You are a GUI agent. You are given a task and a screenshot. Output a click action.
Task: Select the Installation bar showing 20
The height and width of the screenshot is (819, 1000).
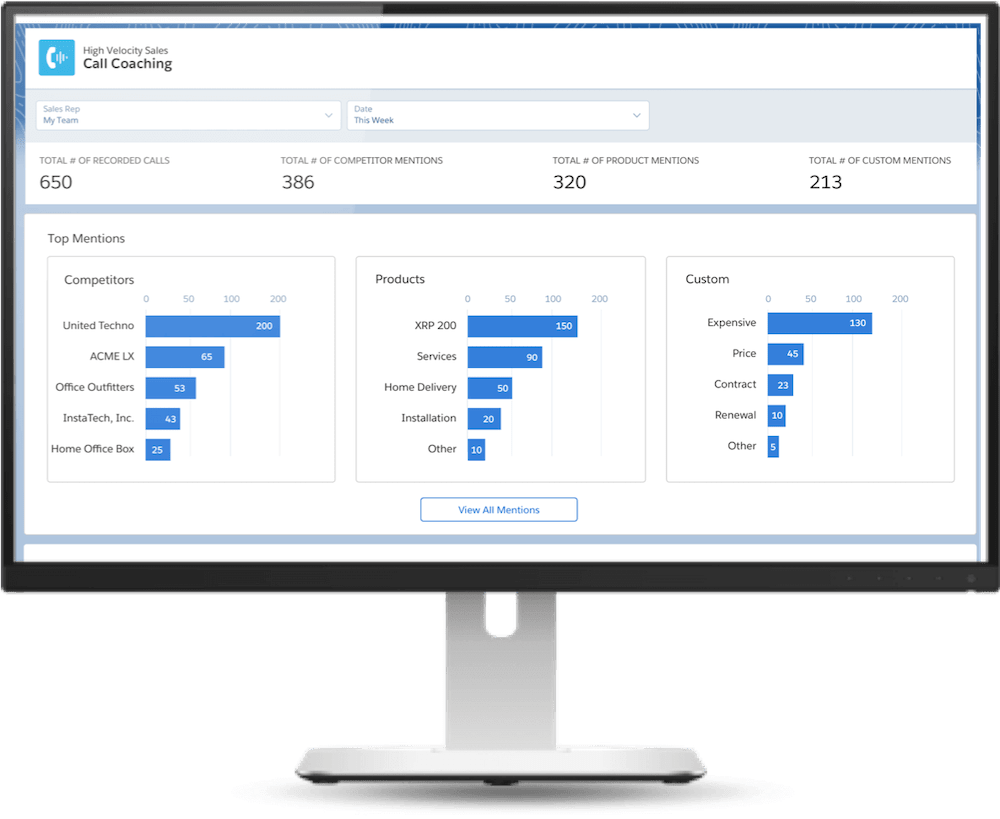pyautogui.click(x=484, y=418)
